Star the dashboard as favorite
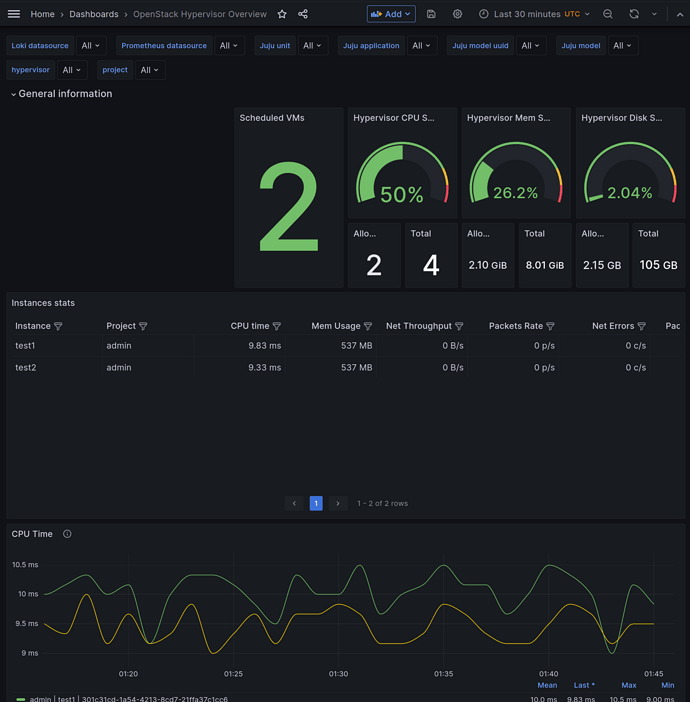Screen dimensions: 690x702 pyautogui.click(x=282, y=14)
